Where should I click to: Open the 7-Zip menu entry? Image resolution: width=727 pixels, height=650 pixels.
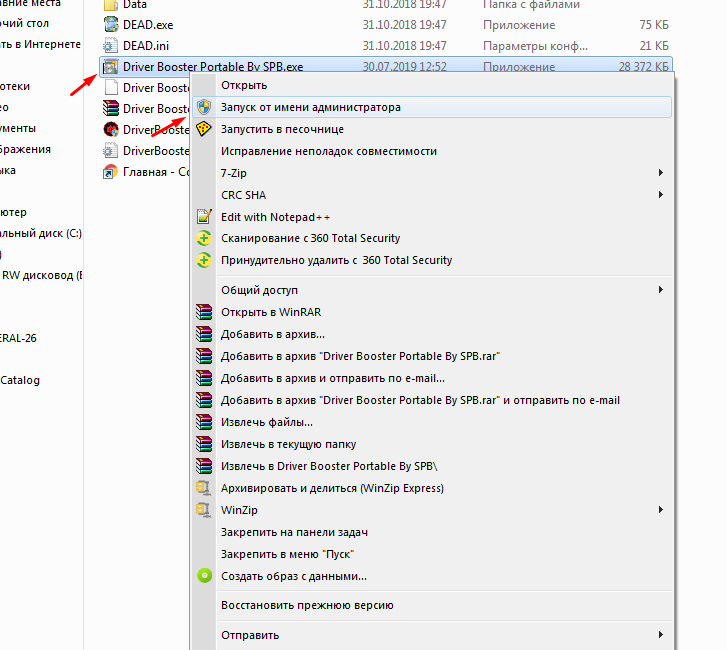432,173
